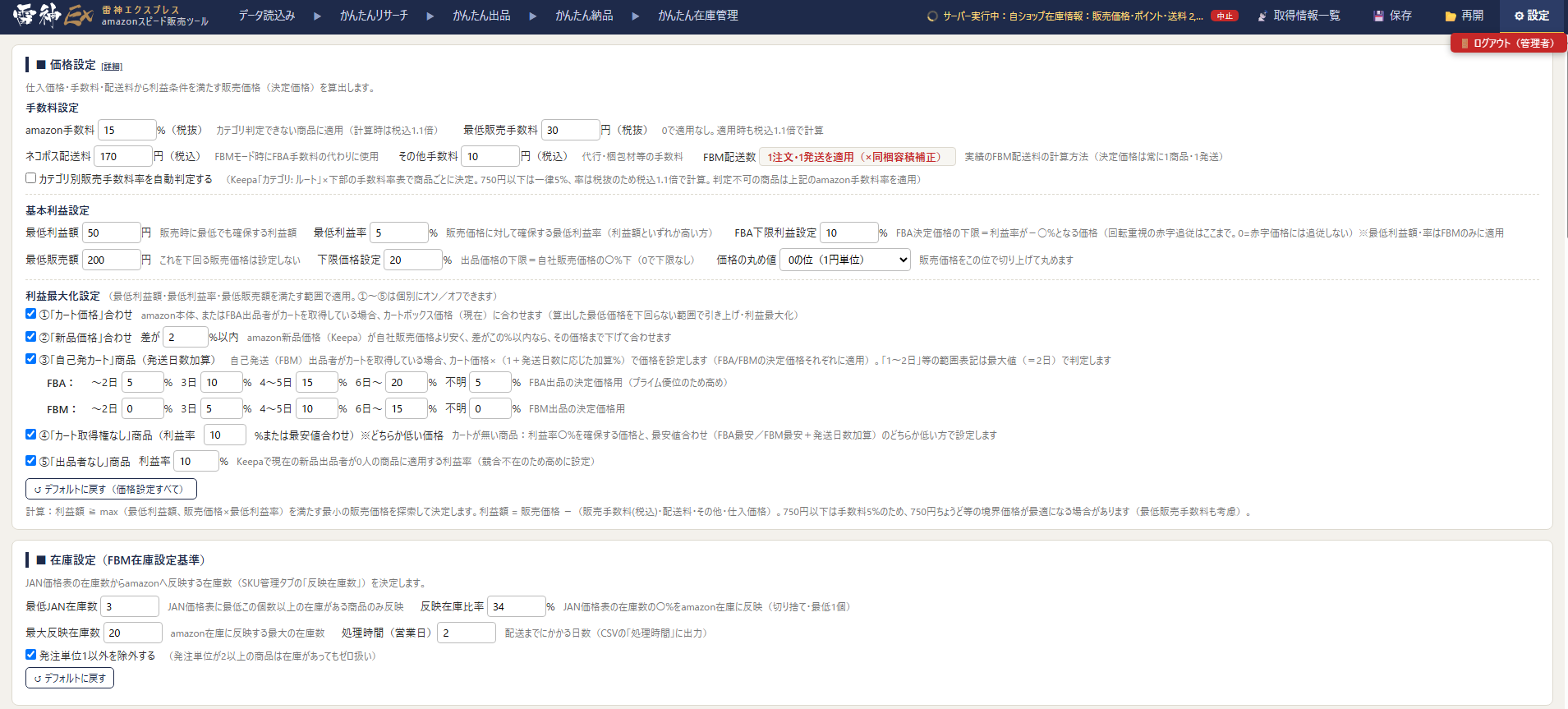Click the 保存 save button
This screenshot has height=709, width=1568.
point(1393,16)
